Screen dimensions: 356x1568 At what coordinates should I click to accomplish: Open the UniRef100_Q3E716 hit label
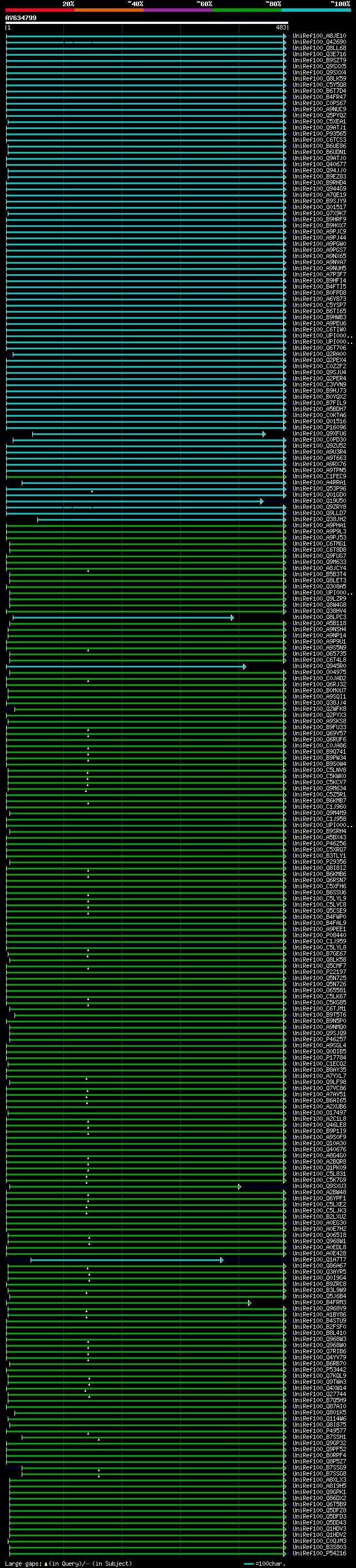(319, 54)
